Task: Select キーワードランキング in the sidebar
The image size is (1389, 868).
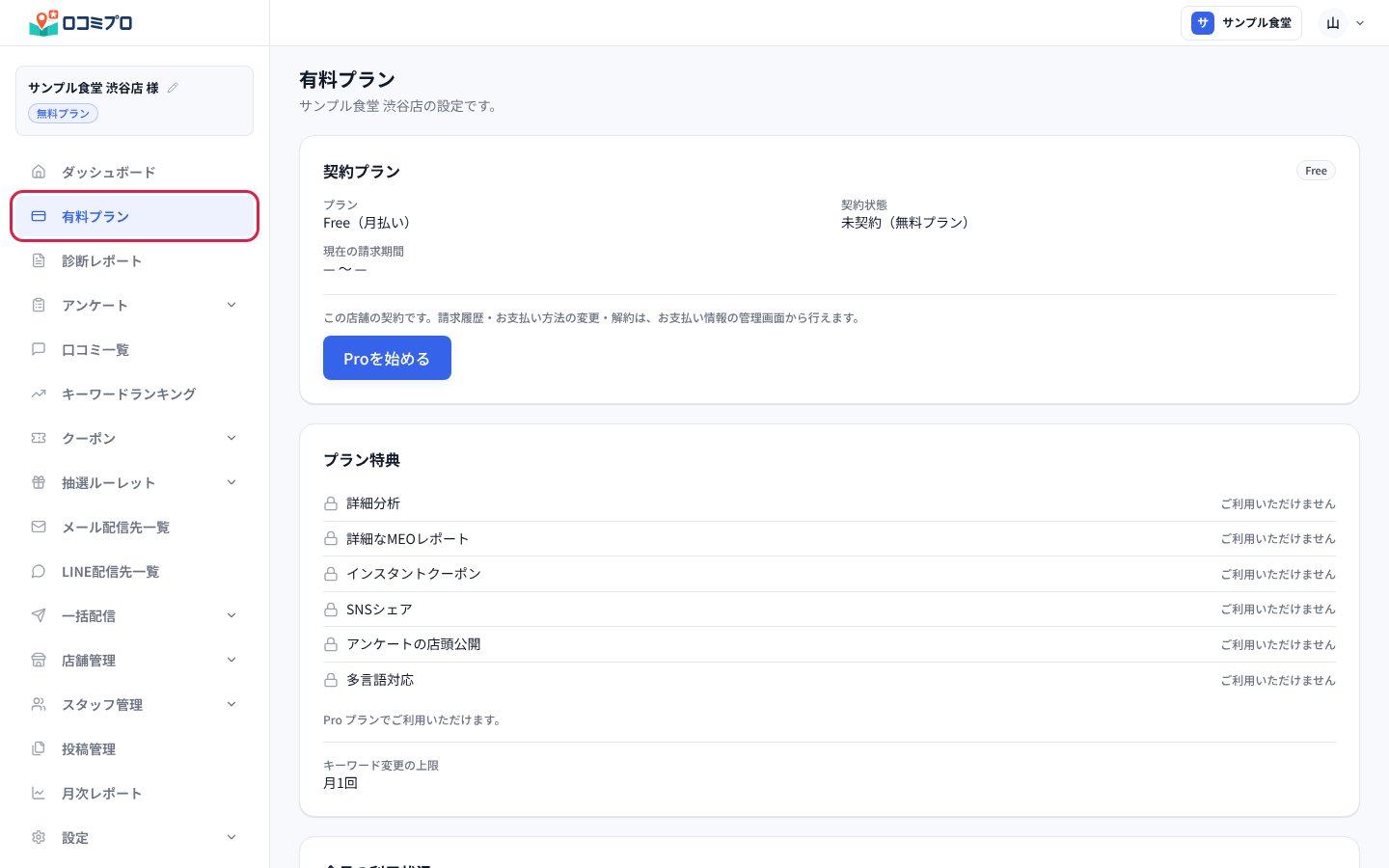Action: tap(134, 393)
